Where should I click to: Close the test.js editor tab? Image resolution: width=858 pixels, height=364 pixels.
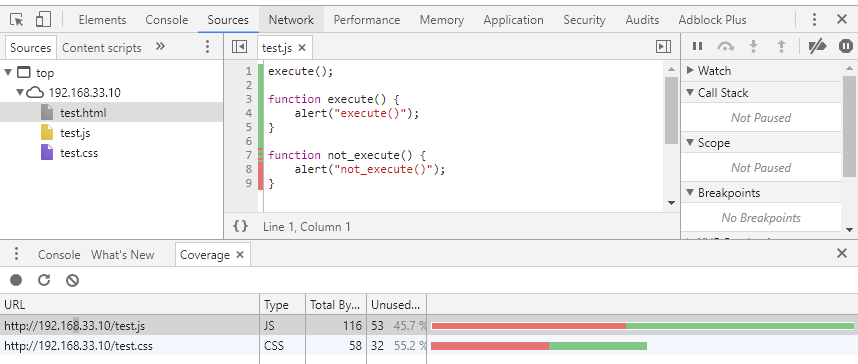pos(302,48)
